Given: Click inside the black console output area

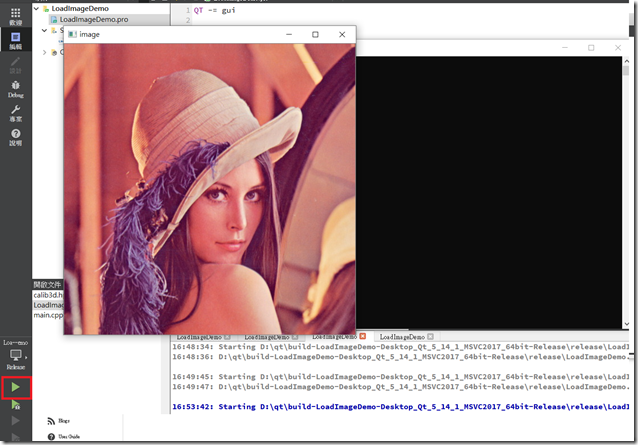Looking at the screenshot, I should 489,192.
